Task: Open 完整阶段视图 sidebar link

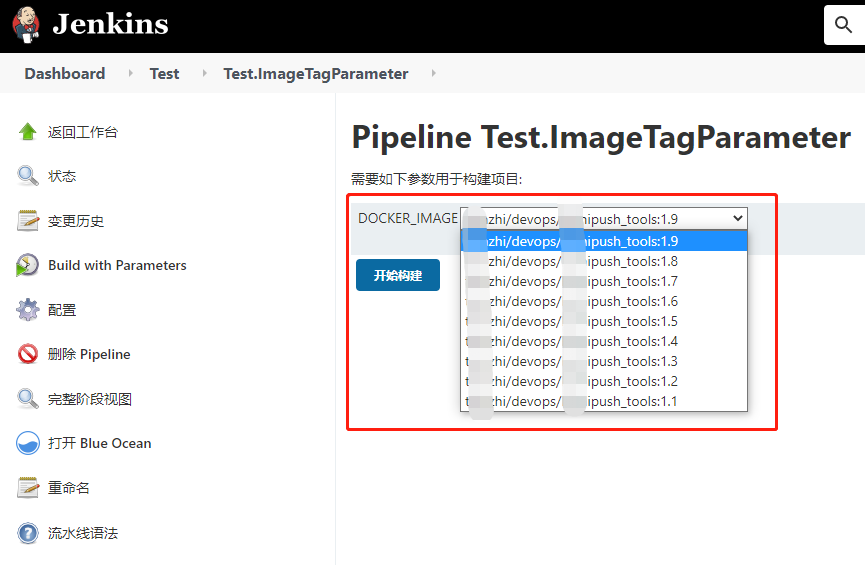Action: pos(89,399)
